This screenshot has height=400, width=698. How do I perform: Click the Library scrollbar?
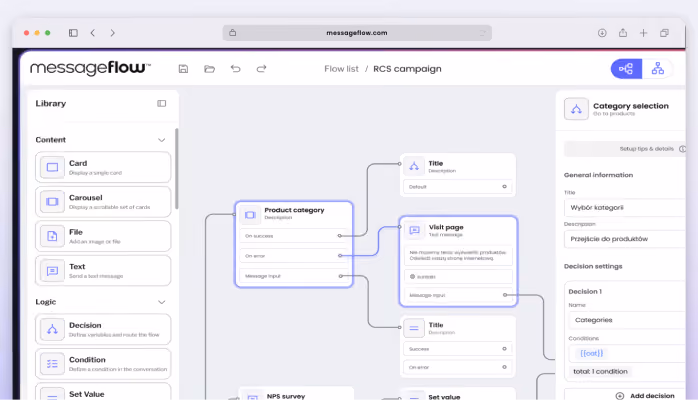[177, 169]
